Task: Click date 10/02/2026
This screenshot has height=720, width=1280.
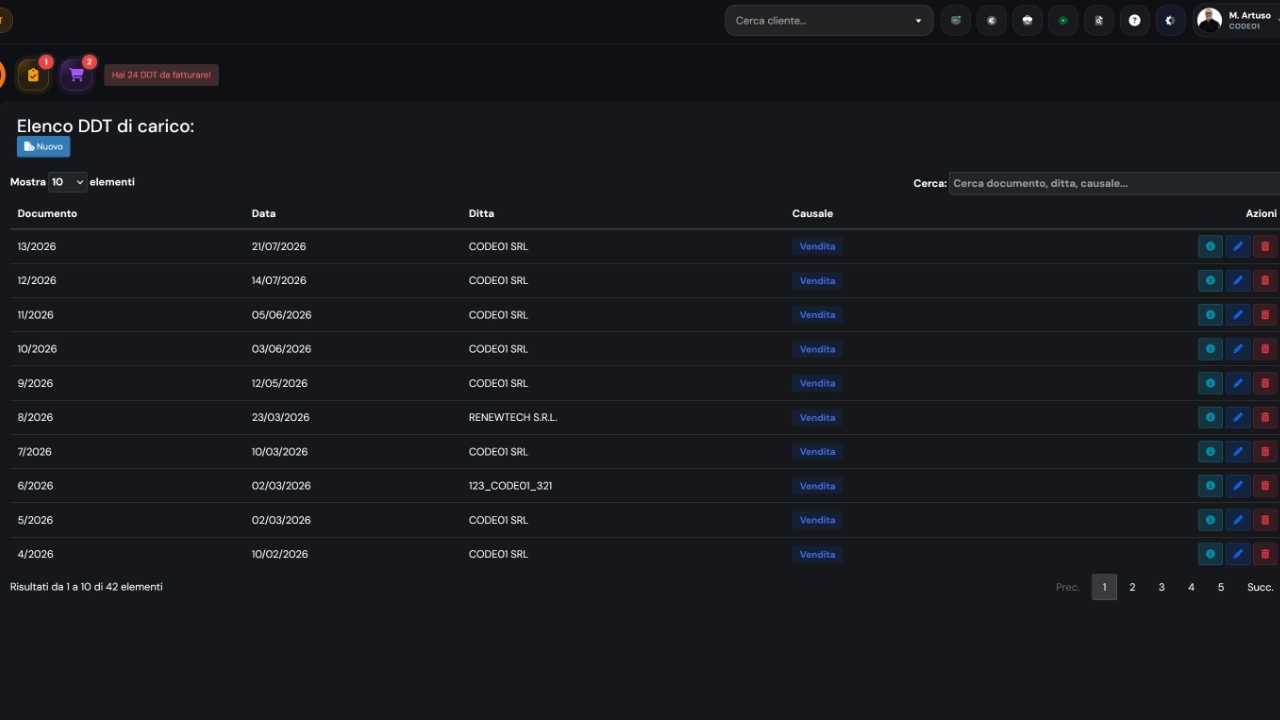Action: [x=280, y=554]
